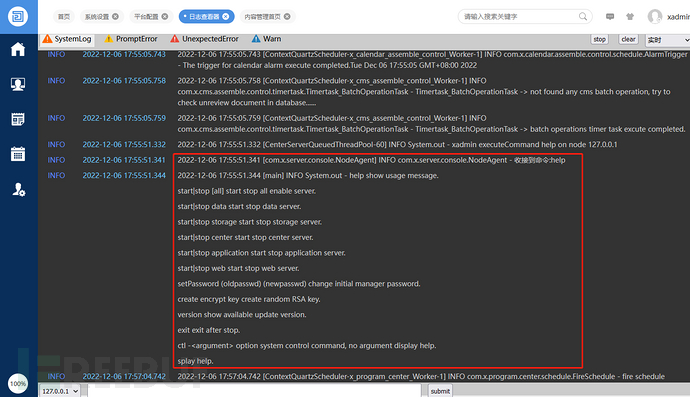Click INFO label of the 17:55:51.332 row
This screenshot has width=690, height=397.
point(56,144)
